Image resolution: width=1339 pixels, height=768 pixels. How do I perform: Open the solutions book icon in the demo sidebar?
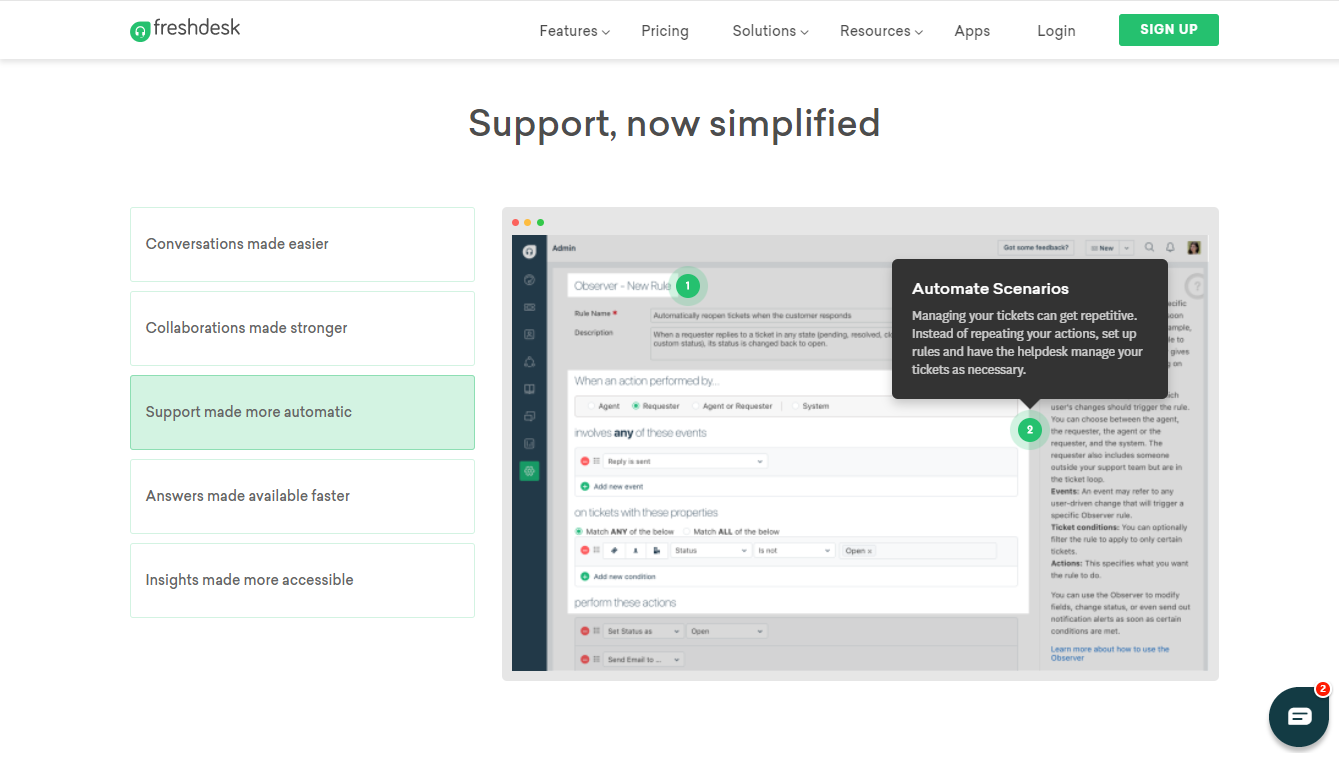[x=529, y=389]
